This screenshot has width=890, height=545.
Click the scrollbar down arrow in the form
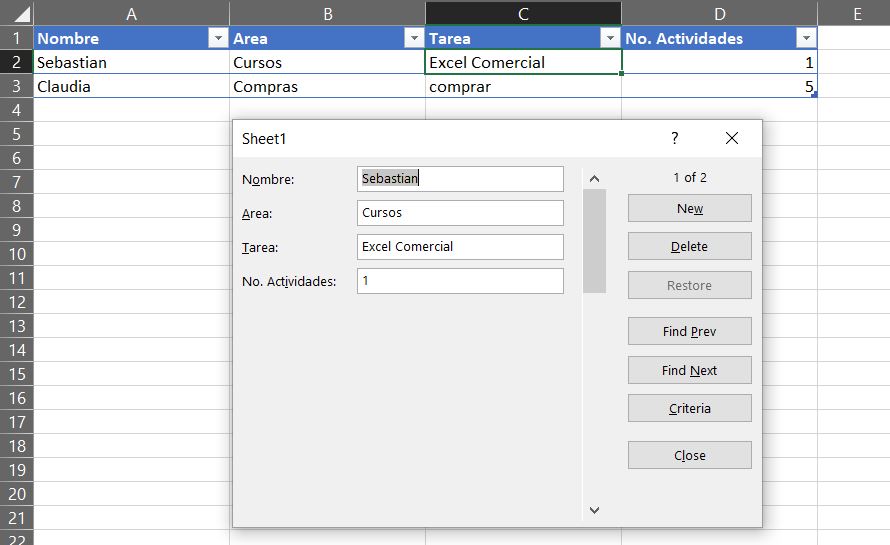(x=594, y=510)
